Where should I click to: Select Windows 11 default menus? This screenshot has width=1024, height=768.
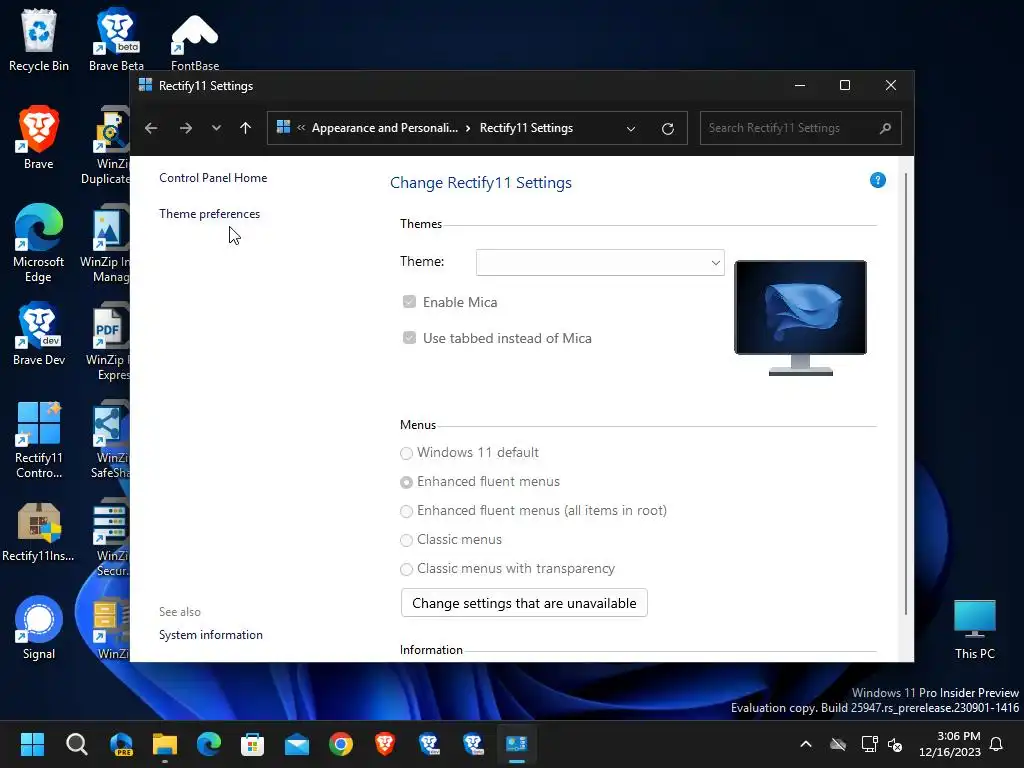click(x=406, y=453)
